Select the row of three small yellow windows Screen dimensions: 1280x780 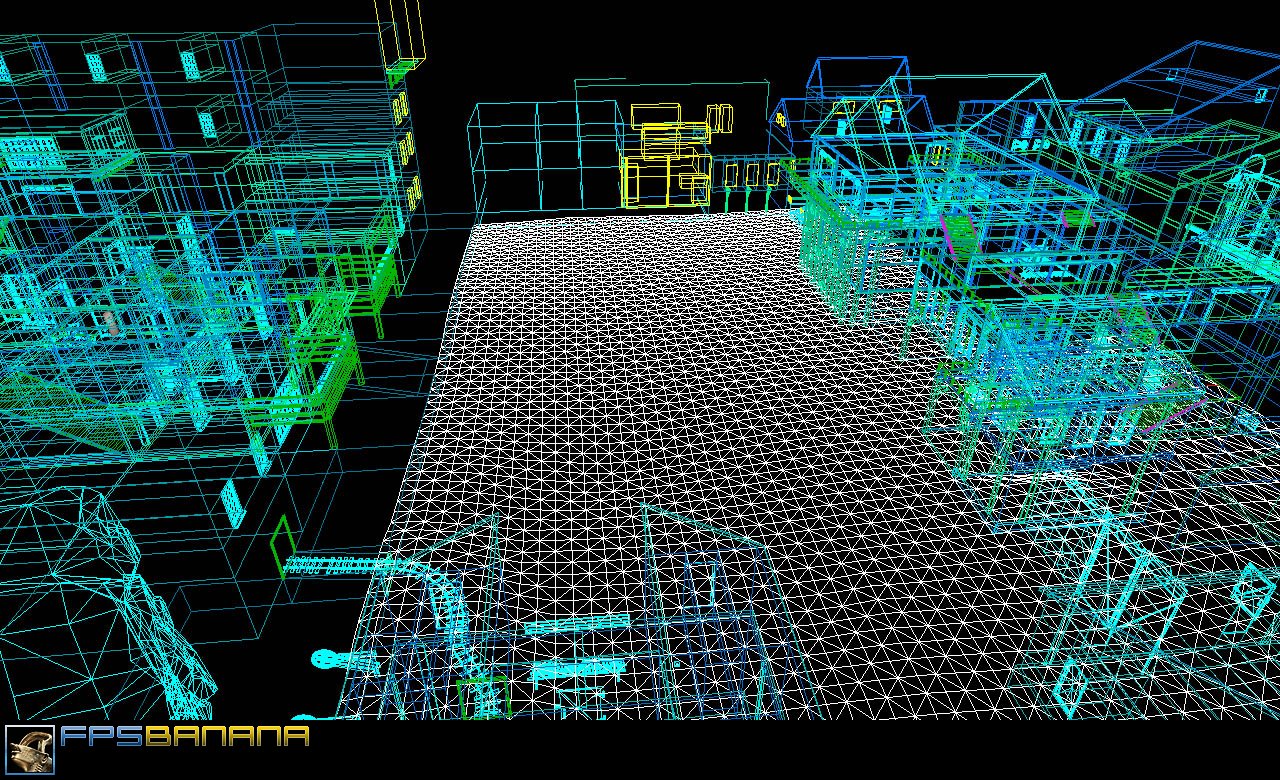tap(751, 175)
